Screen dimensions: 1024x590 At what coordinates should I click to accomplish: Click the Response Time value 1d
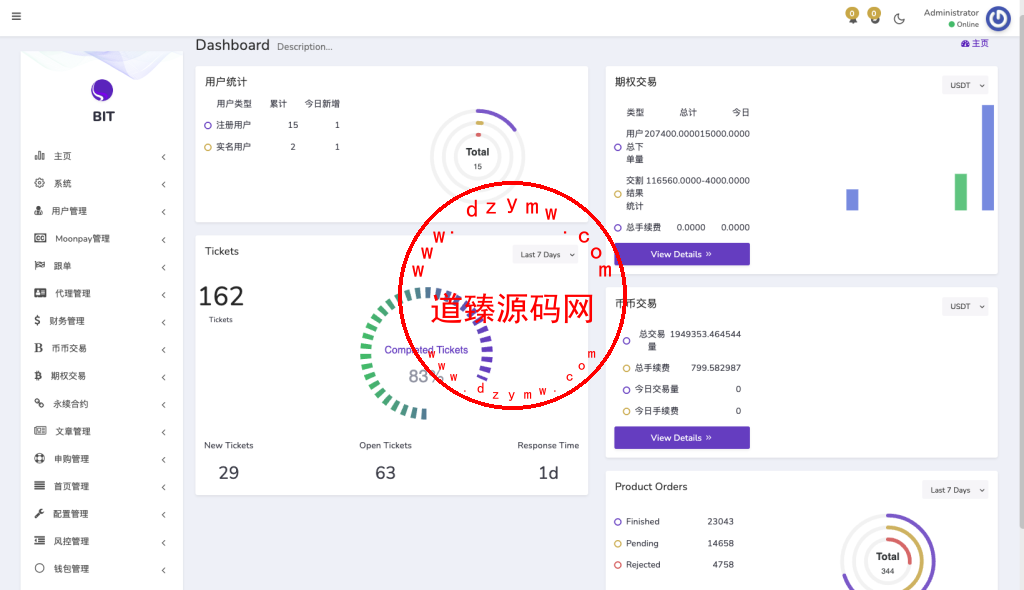click(549, 472)
